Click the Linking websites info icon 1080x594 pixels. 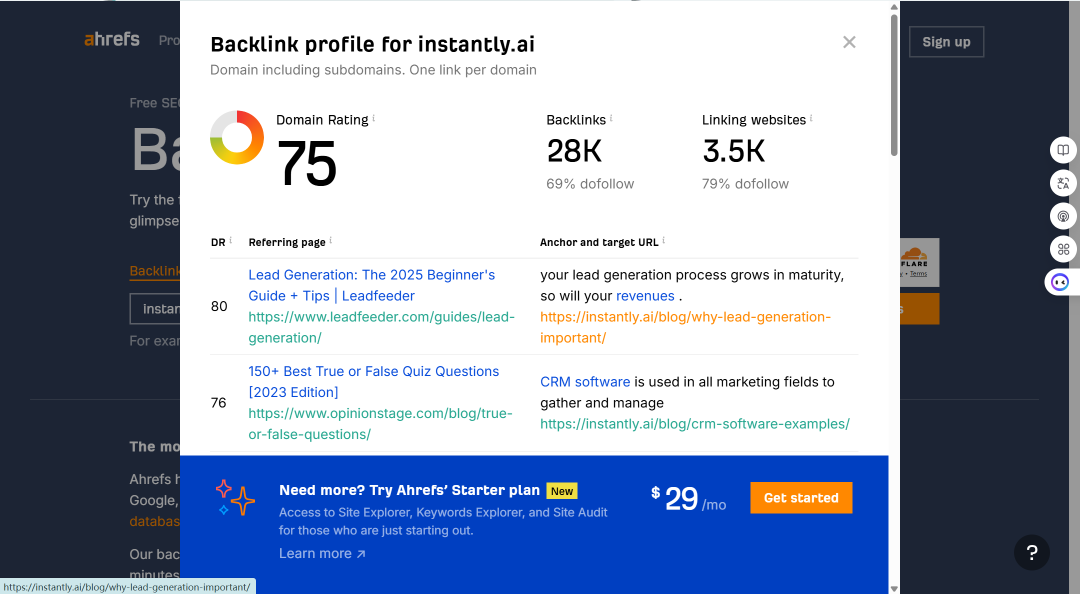tap(811, 118)
